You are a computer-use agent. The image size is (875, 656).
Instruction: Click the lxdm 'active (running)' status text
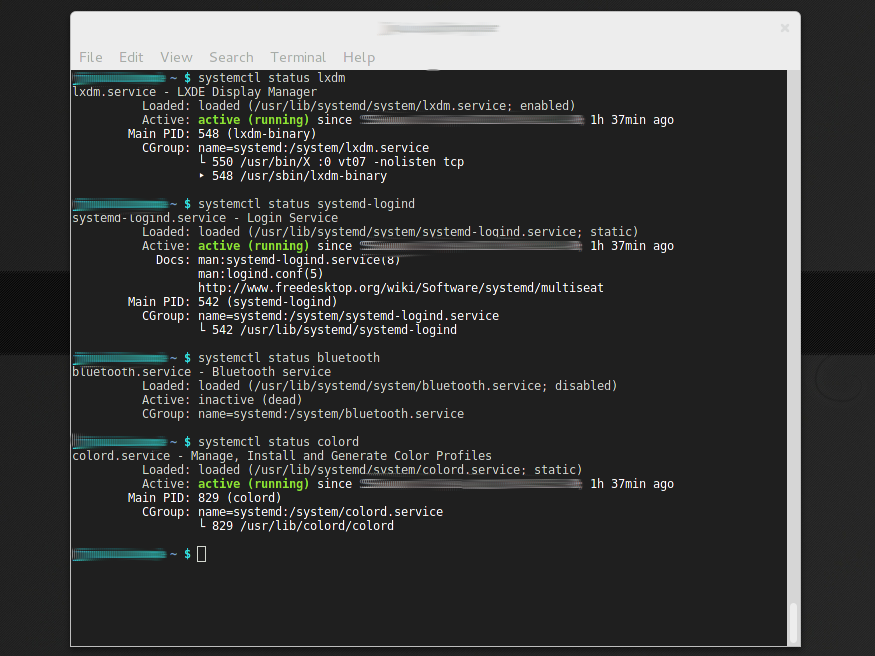pyautogui.click(x=253, y=120)
